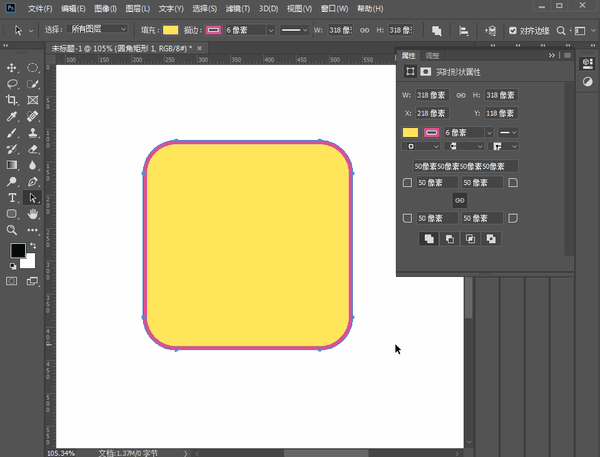Select the Dodge tool

11,181
